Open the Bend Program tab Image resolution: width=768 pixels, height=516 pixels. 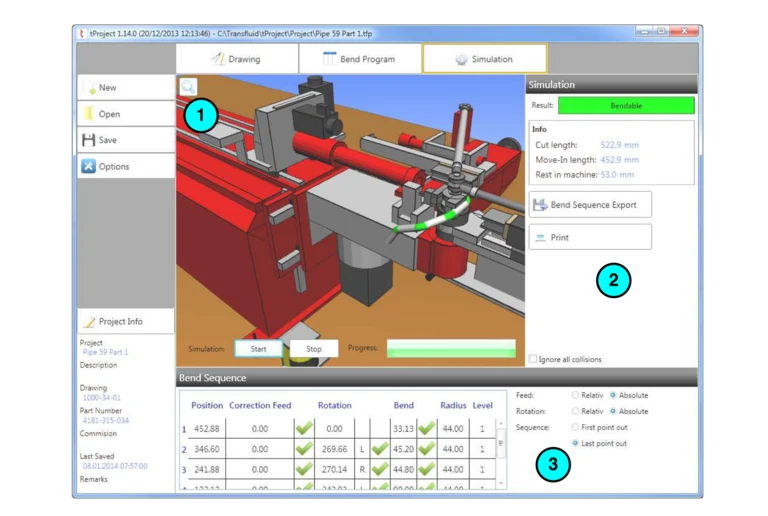click(358, 59)
